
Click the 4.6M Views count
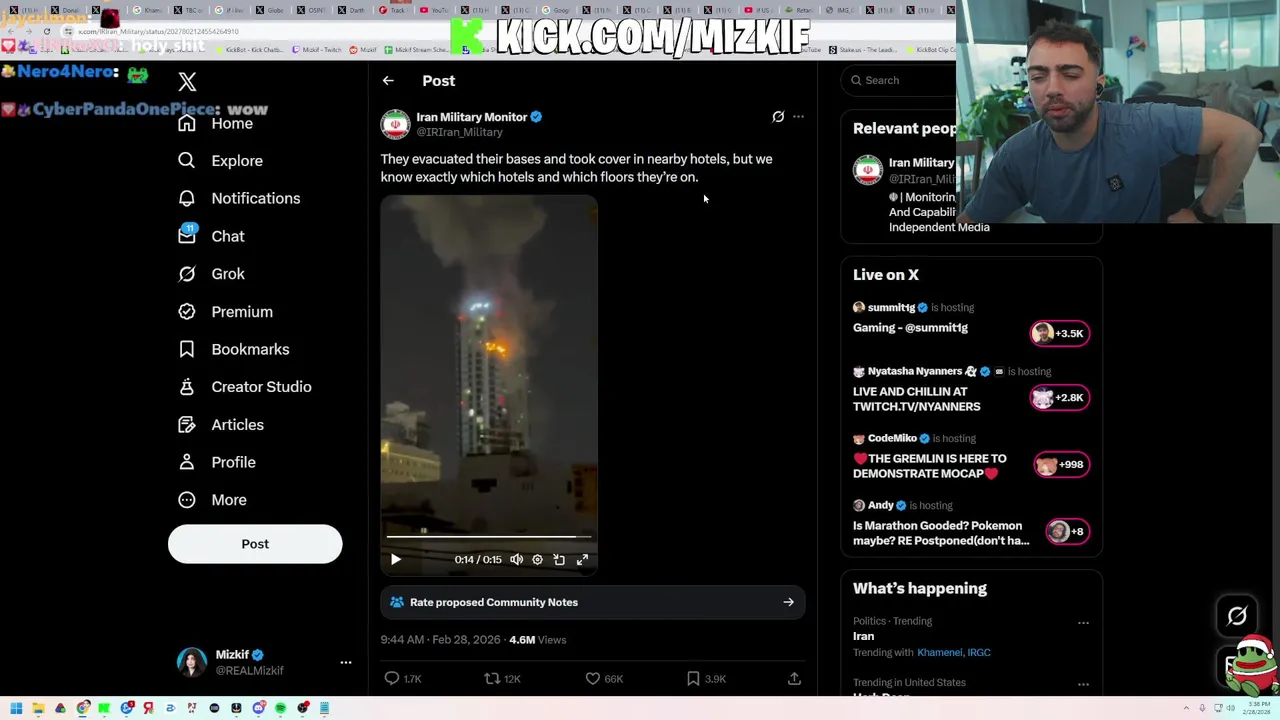pos(537,640)
